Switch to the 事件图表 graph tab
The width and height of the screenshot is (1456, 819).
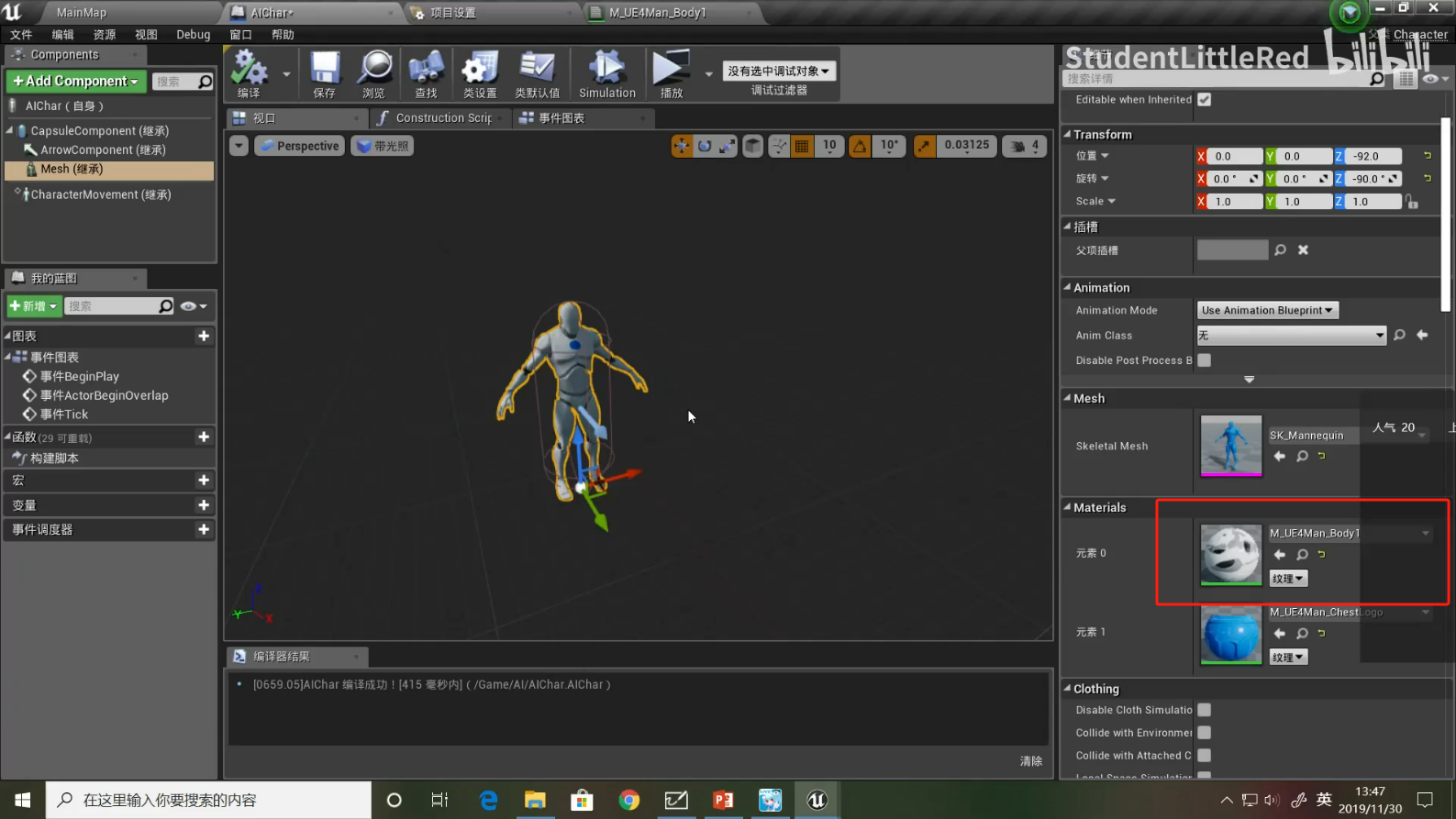[561, 118]
